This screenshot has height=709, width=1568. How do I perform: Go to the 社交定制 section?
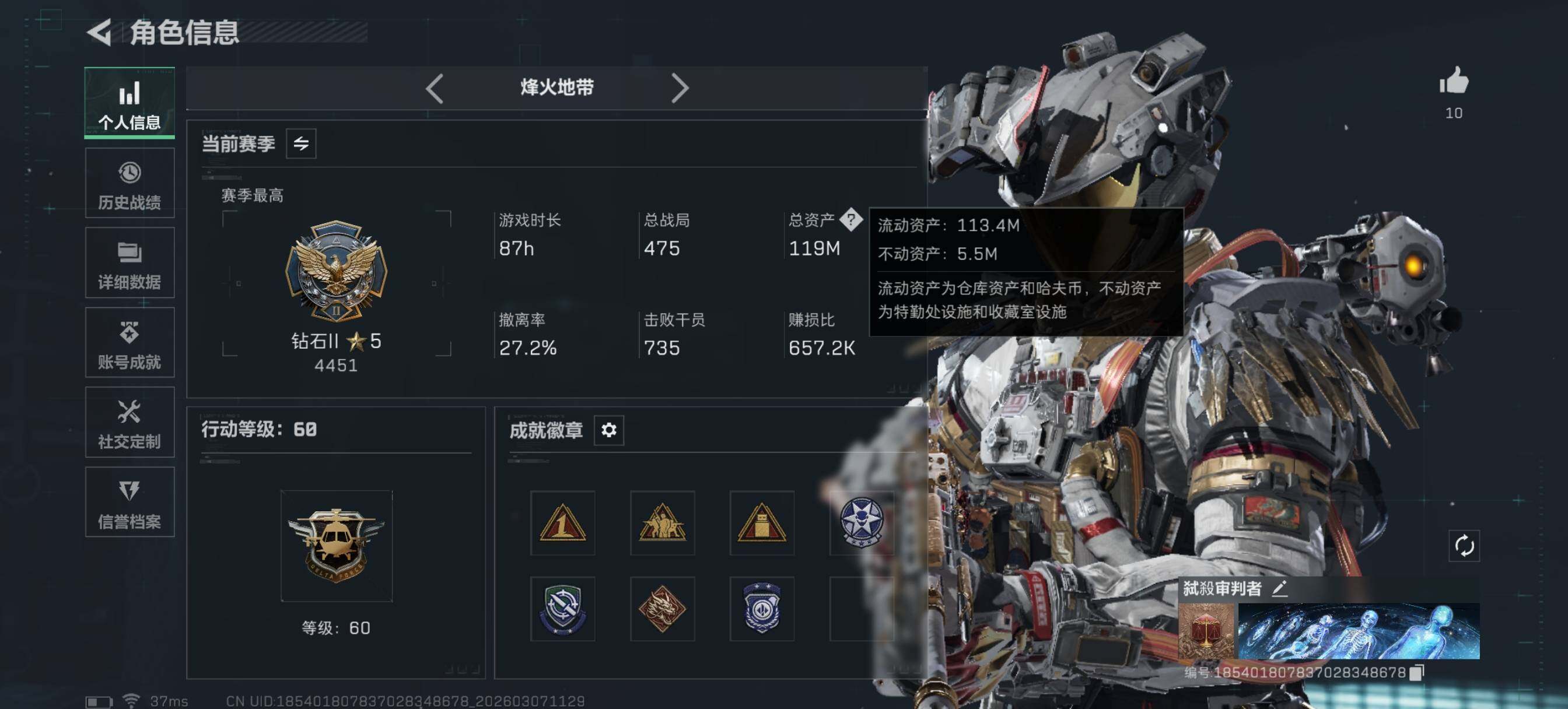click(x=129, y=422)
